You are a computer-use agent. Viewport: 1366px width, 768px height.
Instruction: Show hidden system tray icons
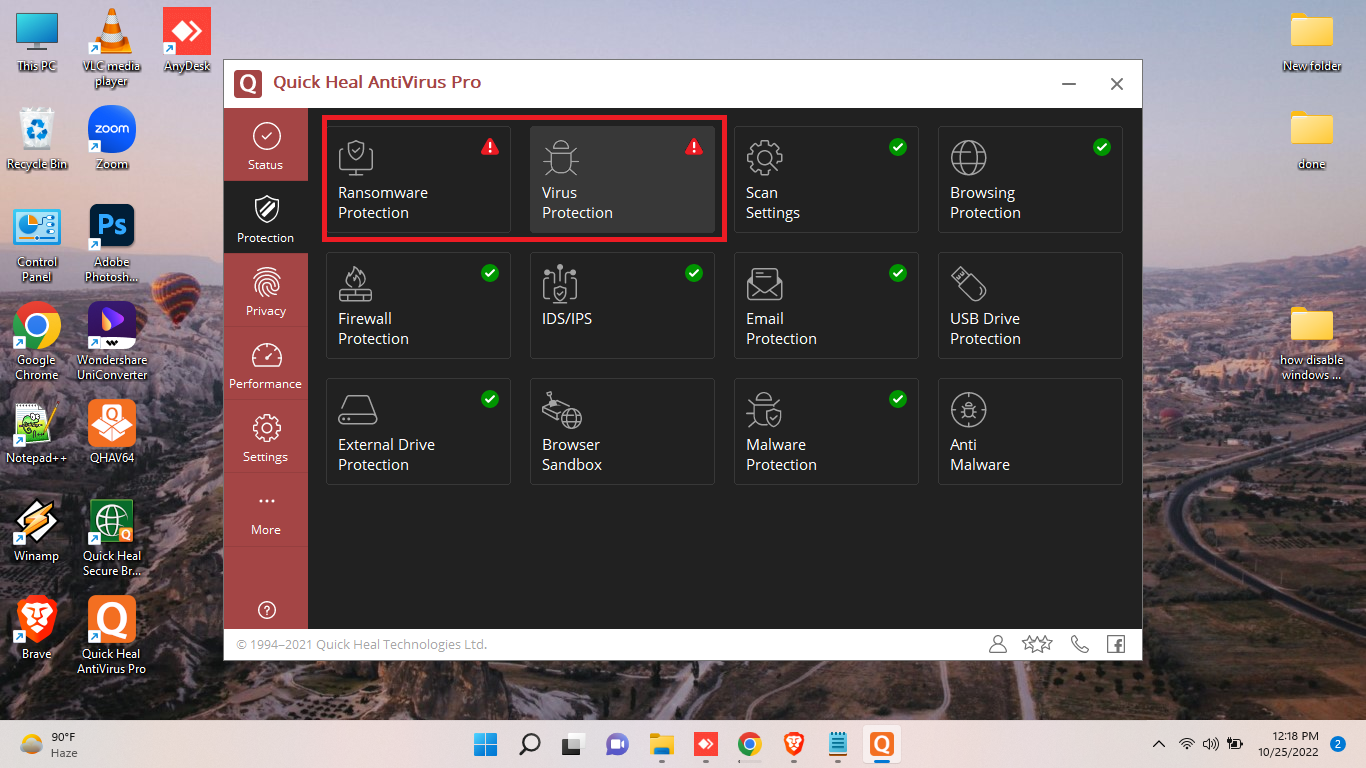[x=1159, y=744]
